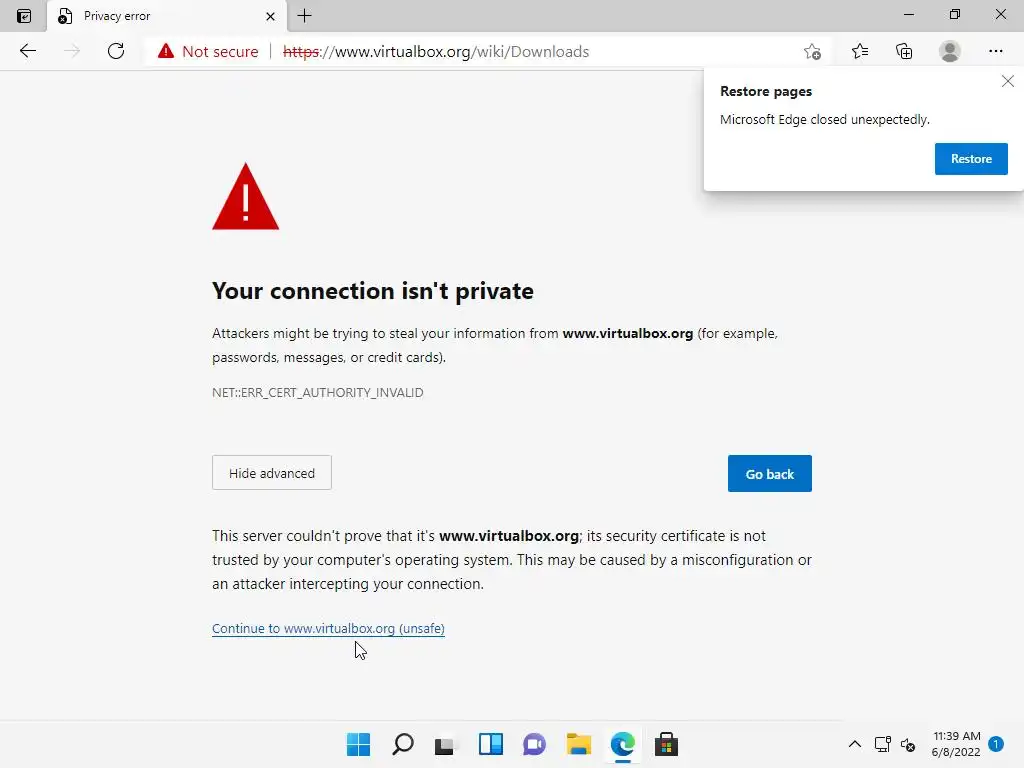Open the Collections icon
The width and height of the screenshot is (1024, 768).
(904, 51)
